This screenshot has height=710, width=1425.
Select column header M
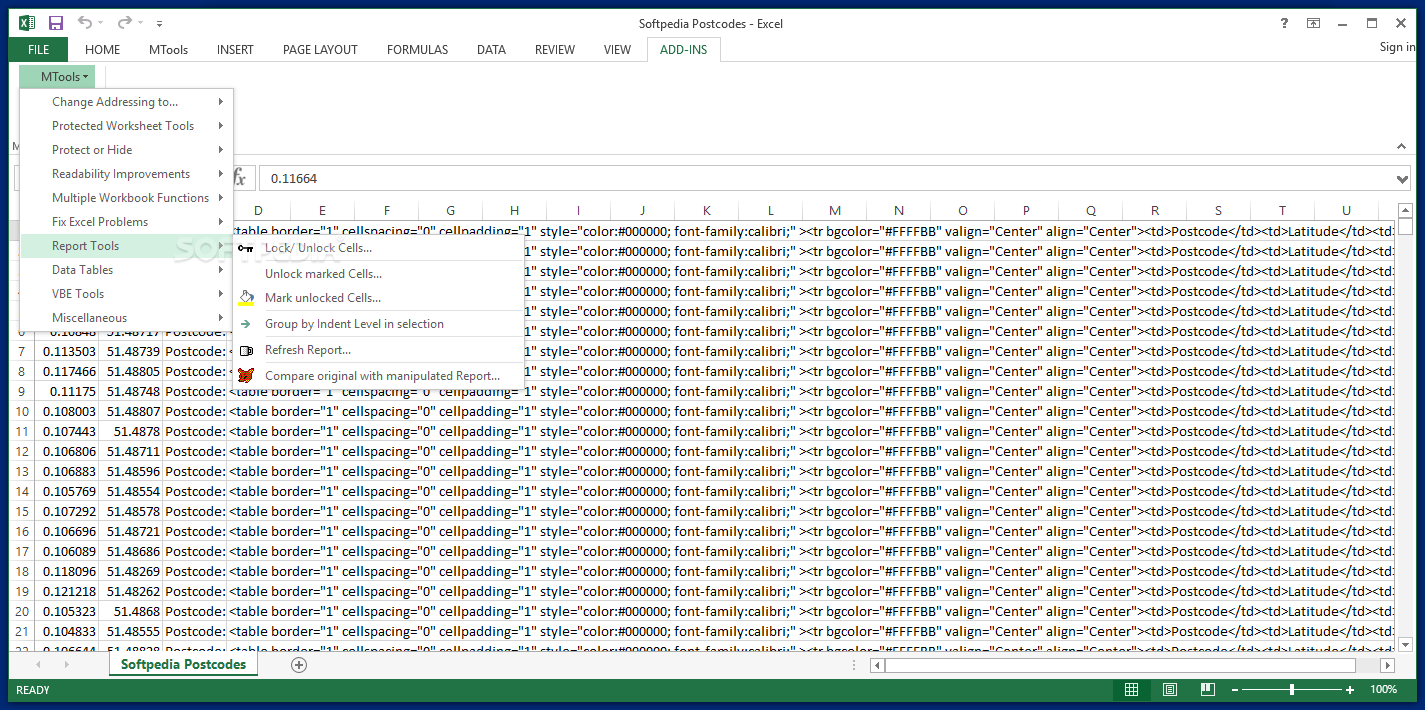834,210
